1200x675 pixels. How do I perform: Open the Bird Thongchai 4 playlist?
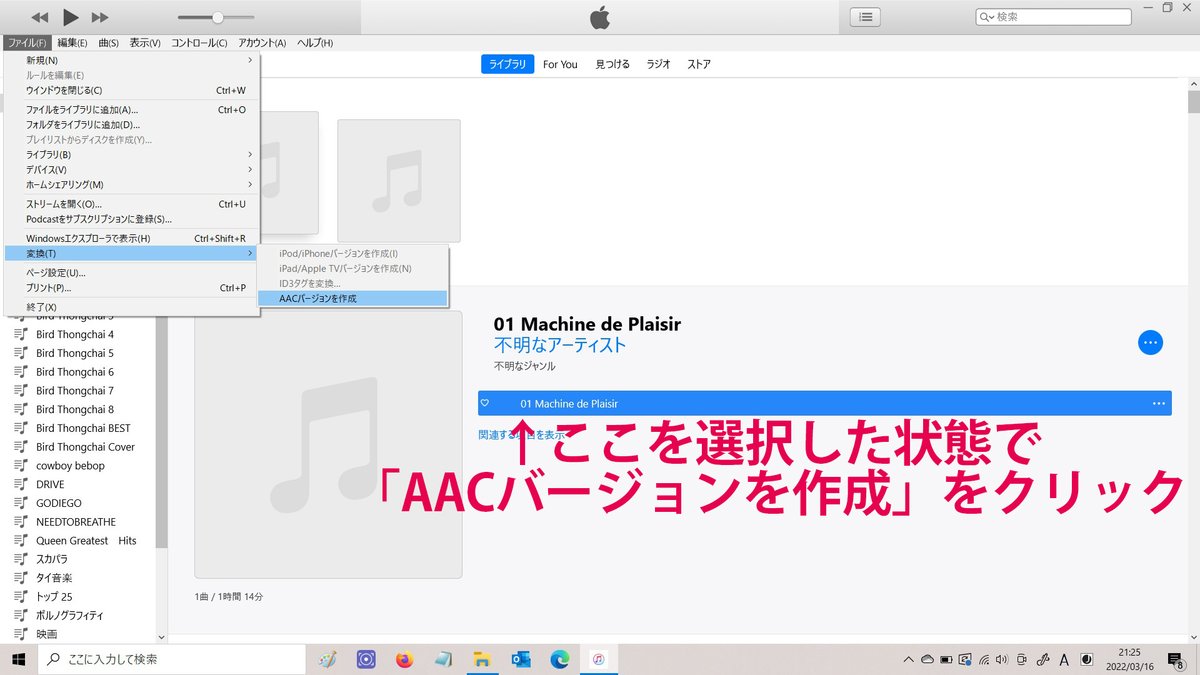coord(75,334)
